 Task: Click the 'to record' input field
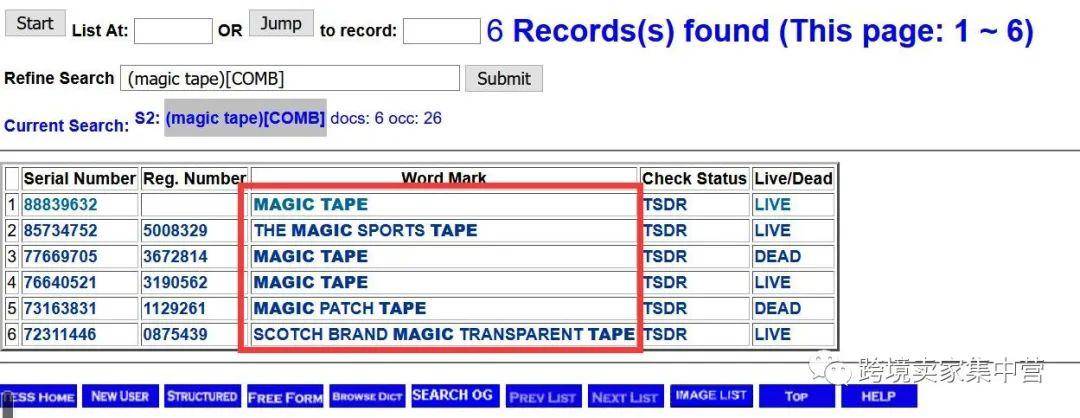point(441,31)
